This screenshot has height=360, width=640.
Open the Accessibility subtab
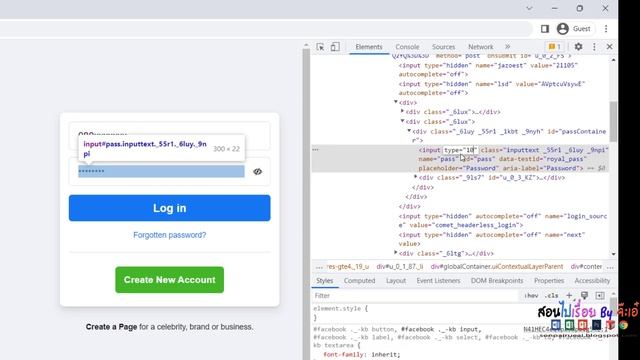[x=592, y=281]
